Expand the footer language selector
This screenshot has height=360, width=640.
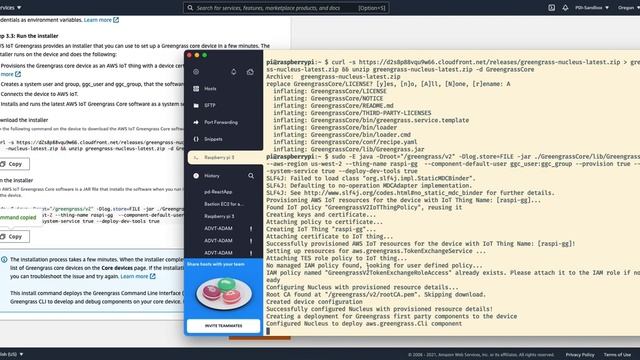(x=11, y=354)
